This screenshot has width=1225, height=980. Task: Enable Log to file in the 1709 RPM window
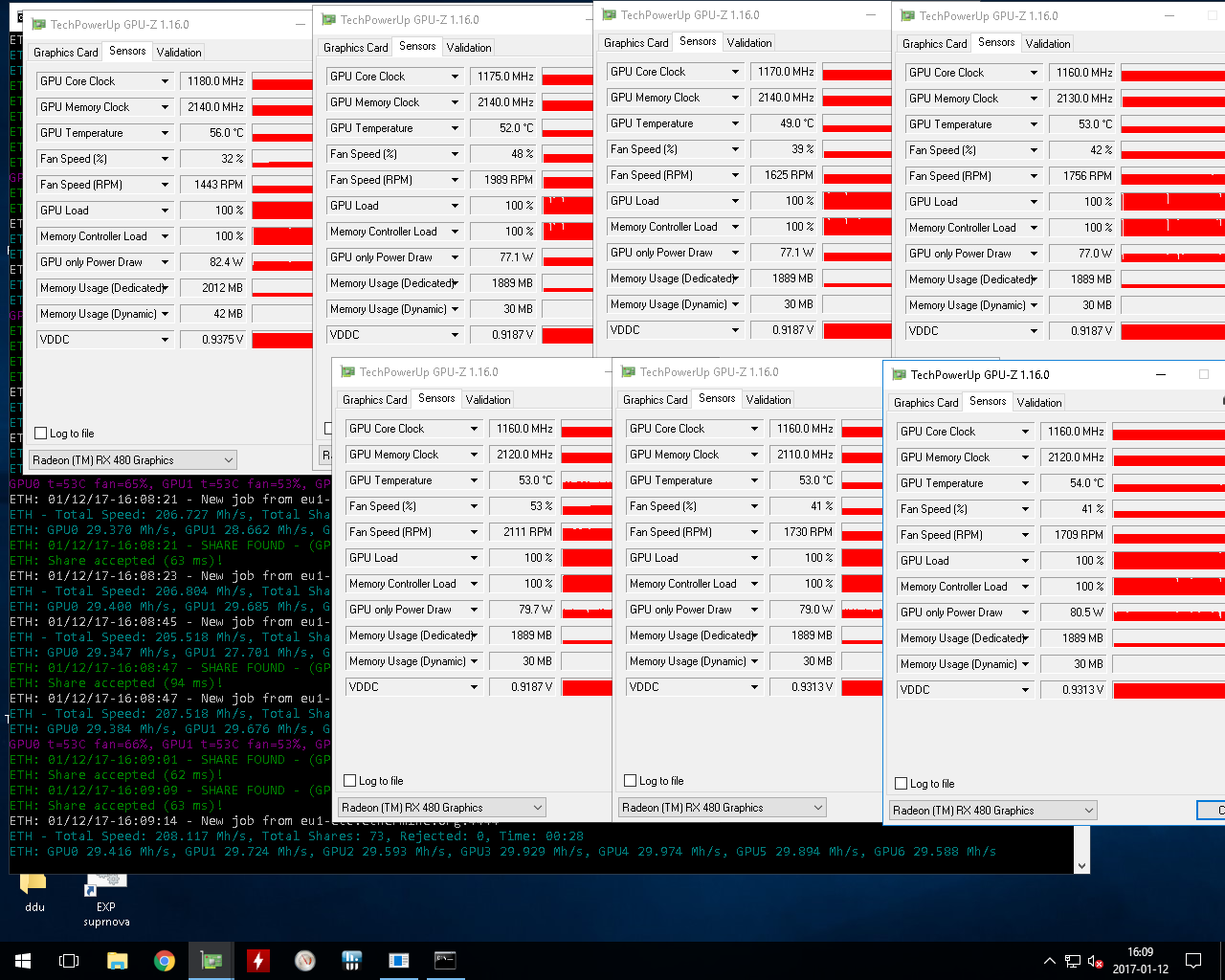pos(901,784)
